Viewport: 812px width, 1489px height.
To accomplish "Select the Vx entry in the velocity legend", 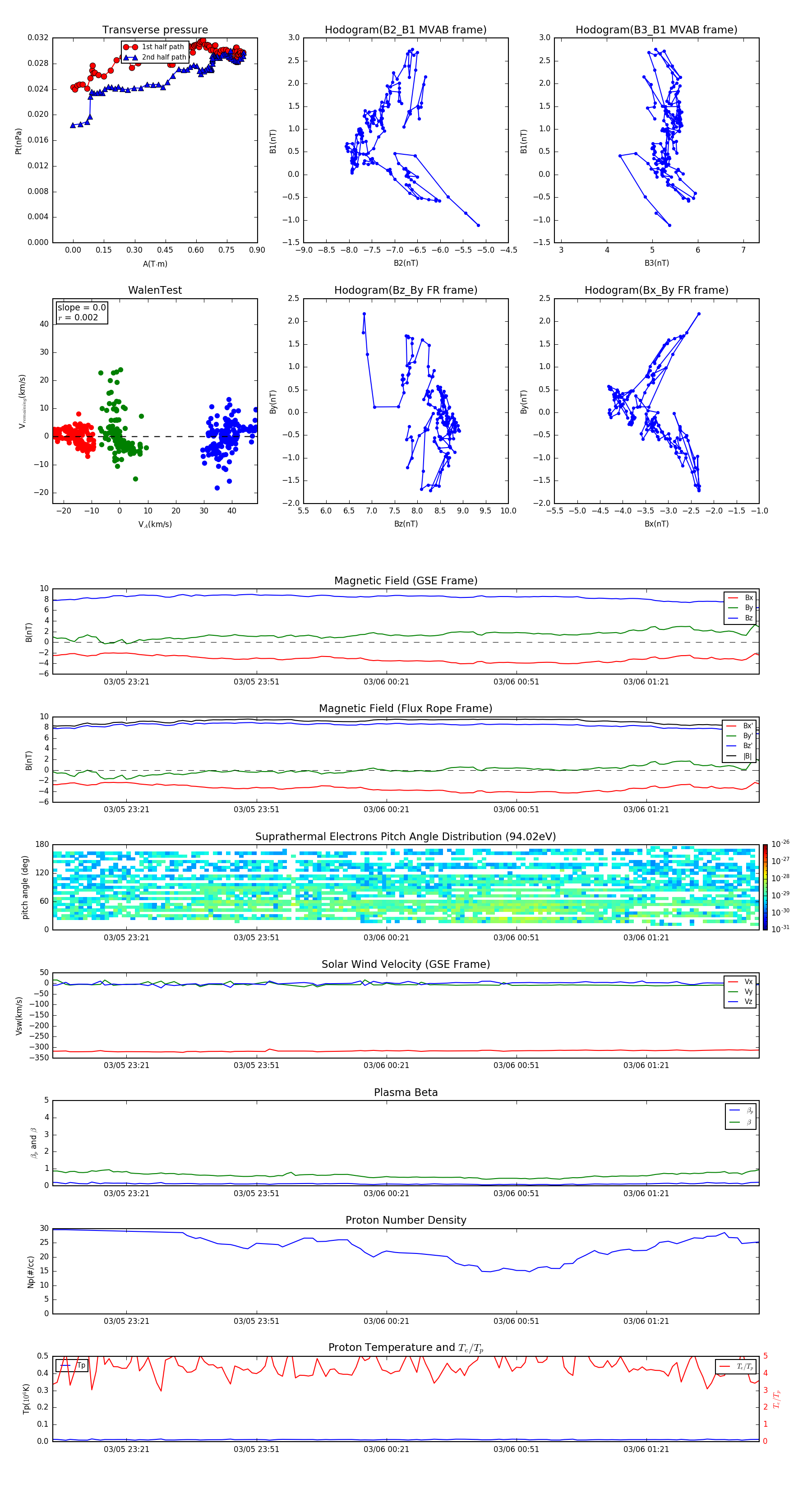I will (740, 981).
